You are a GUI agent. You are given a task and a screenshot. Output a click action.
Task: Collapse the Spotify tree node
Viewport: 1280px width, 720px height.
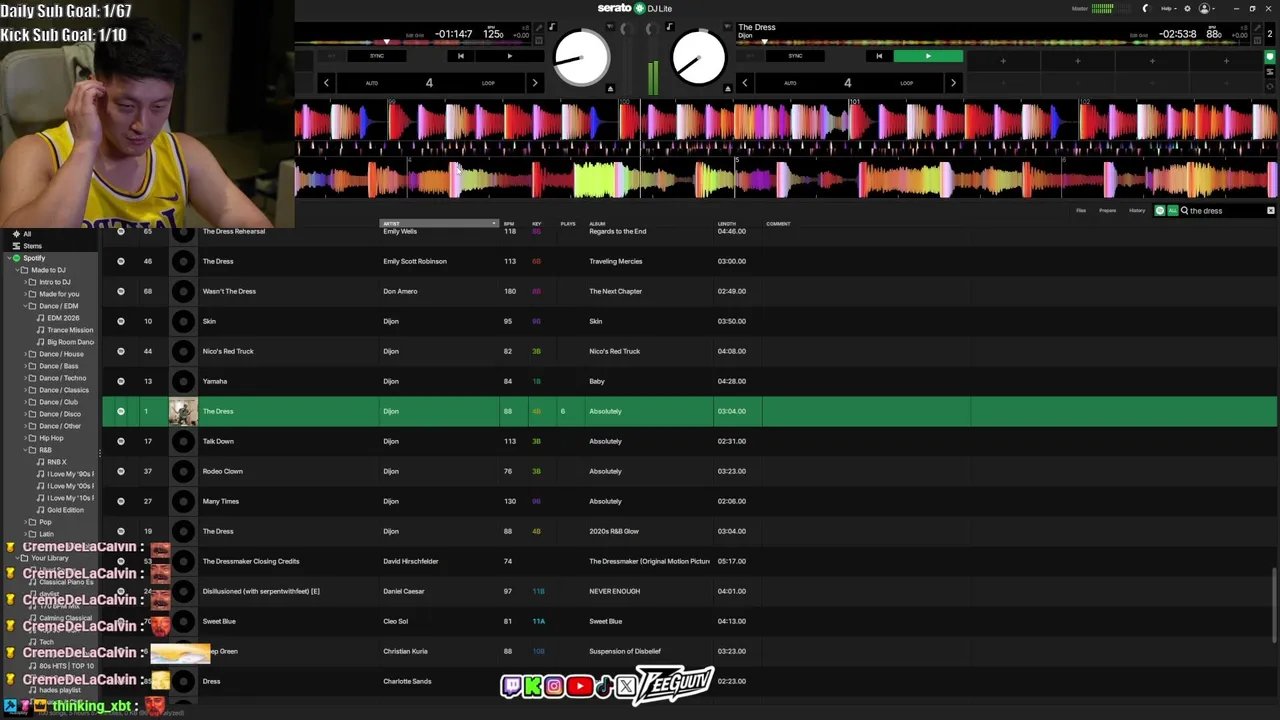[8, 258]
